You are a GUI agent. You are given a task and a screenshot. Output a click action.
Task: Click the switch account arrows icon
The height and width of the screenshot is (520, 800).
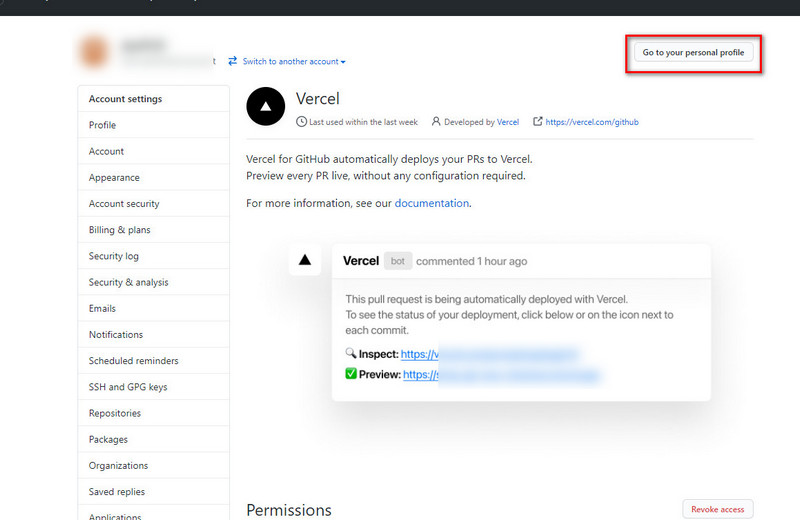click(x=233, y=61)
